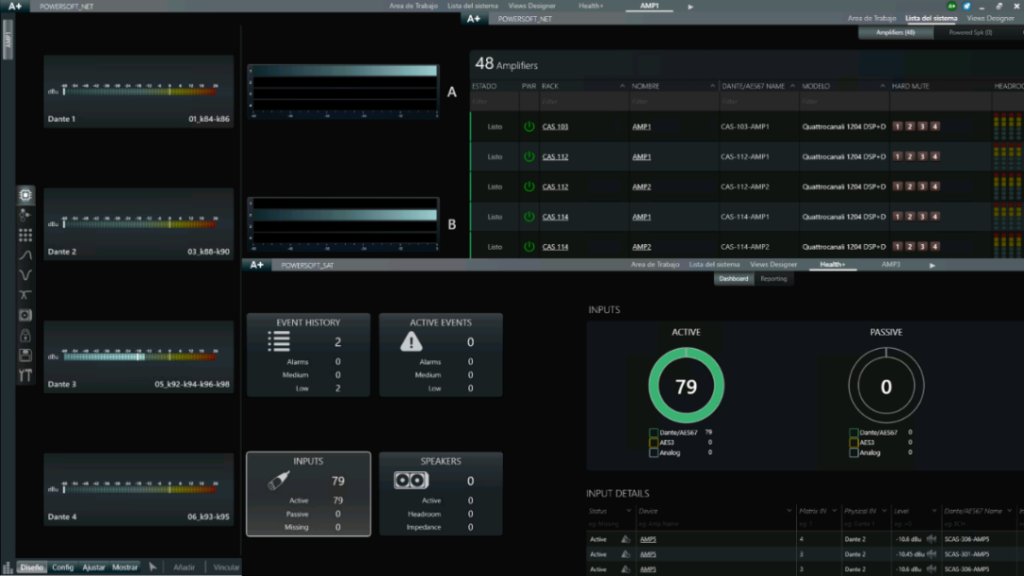This screenshot has height=576, width=1024.
Task: Toggle Dante/AES67 checkbox under Active inputs
Action: pyautogui.click(x=653, y=432)
